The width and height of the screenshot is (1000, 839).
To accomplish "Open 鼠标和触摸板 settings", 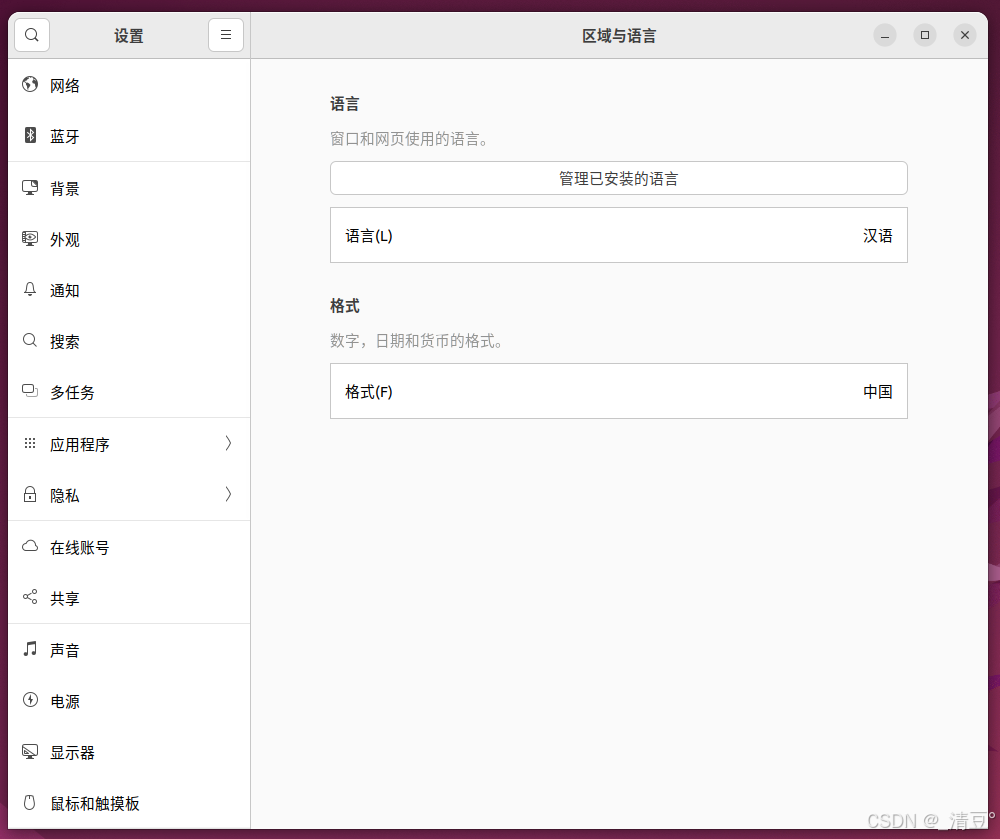I will coord(129,803).
